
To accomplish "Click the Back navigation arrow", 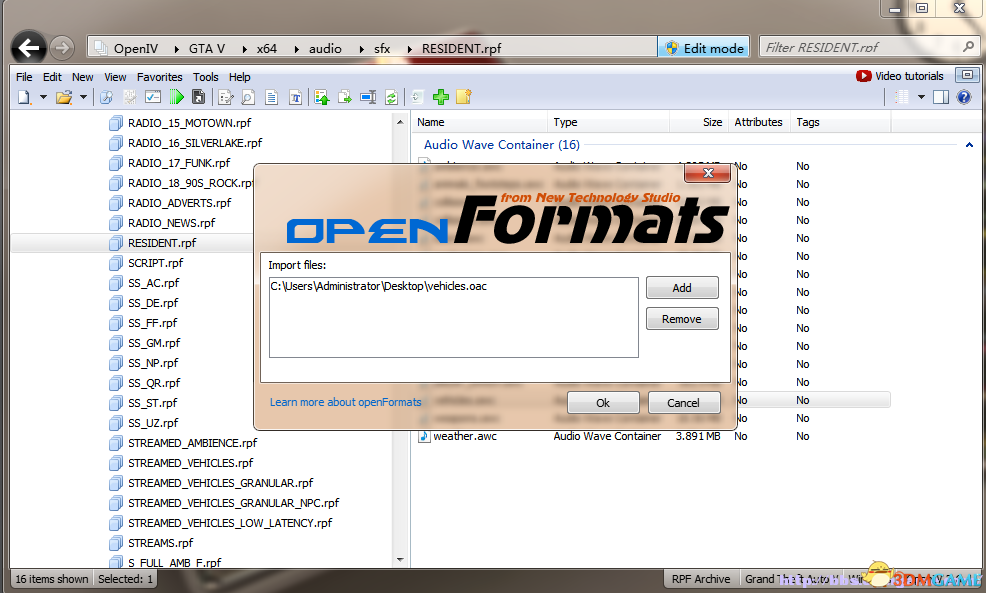I will (28, 48).
